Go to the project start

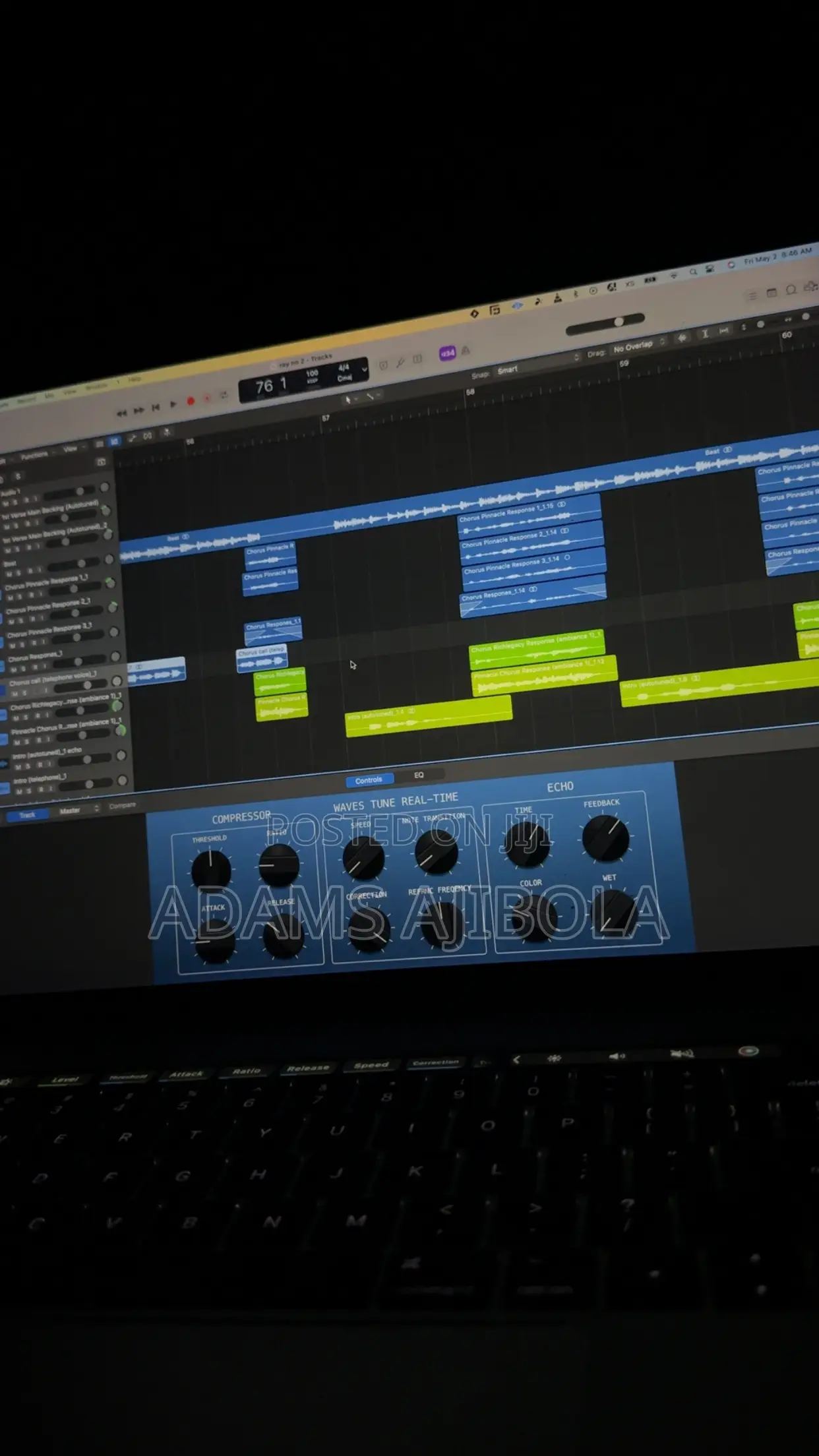(156, 408)
